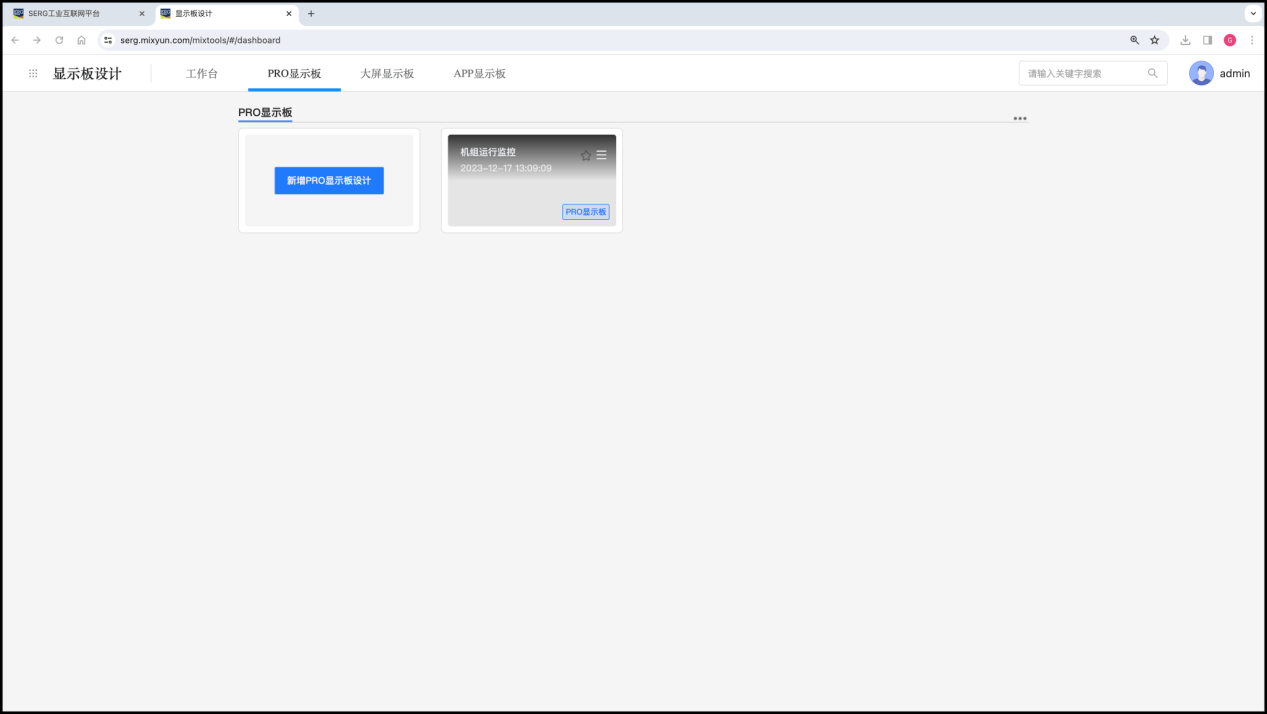Switch to the APP显示板 tab
The width and height of the screenshot is (1267, 714).
[x=480, y=74]
